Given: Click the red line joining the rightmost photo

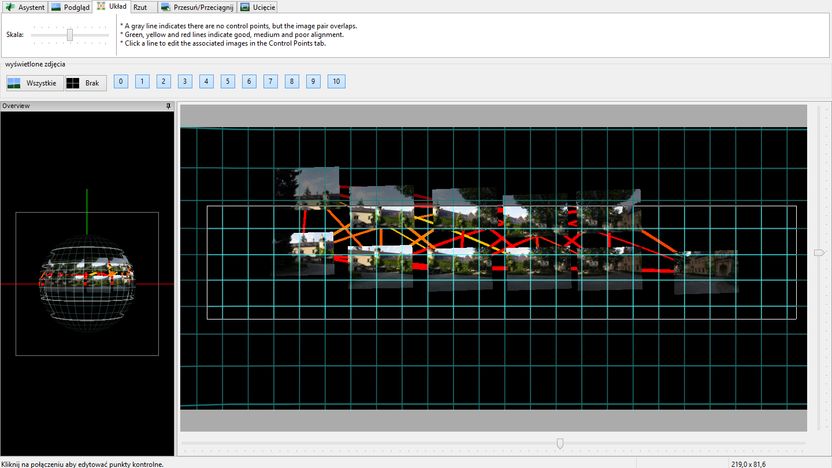Looking at the screenshot, I should [x=658, y=271].
